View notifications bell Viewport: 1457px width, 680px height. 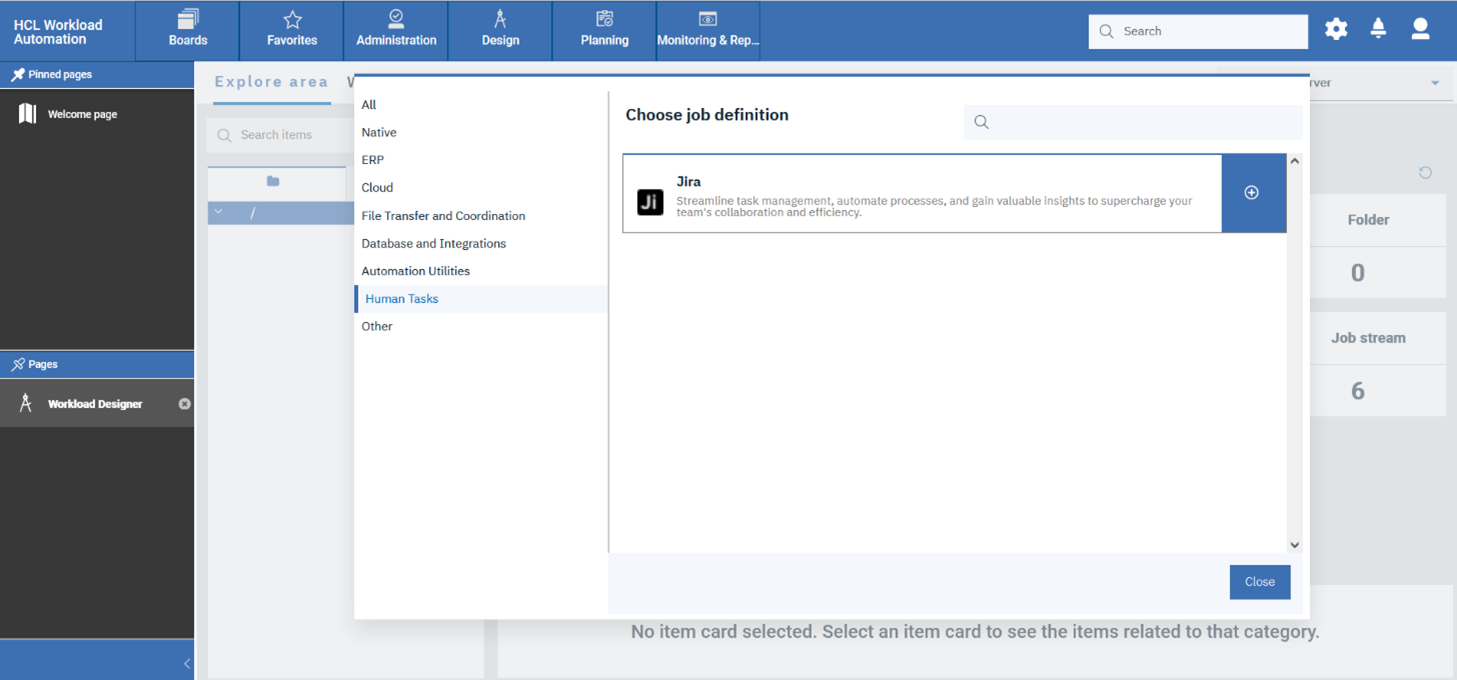click(x=1378, y=30)
